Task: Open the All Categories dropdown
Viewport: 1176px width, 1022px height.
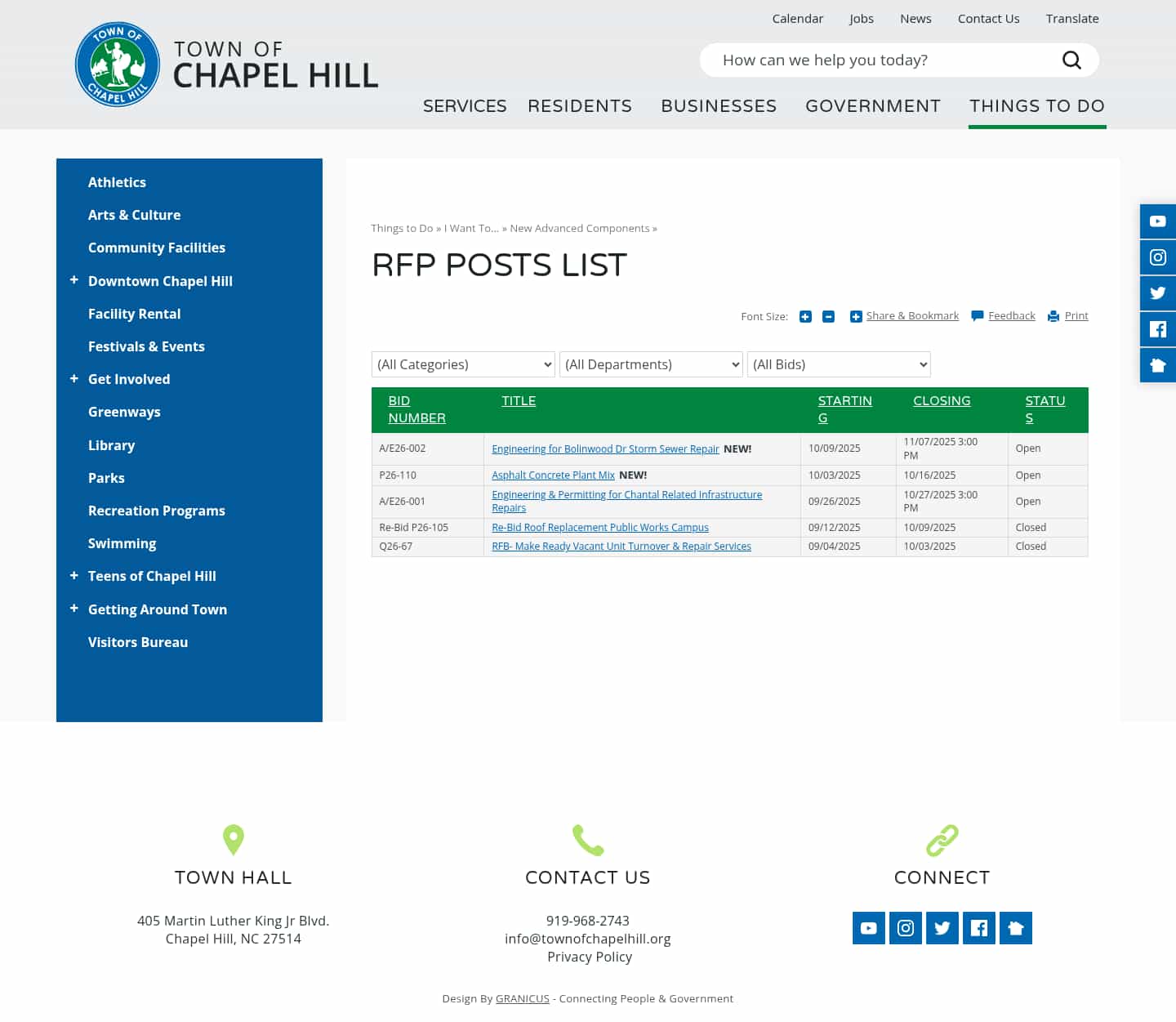Action: [x=463, y=364]
